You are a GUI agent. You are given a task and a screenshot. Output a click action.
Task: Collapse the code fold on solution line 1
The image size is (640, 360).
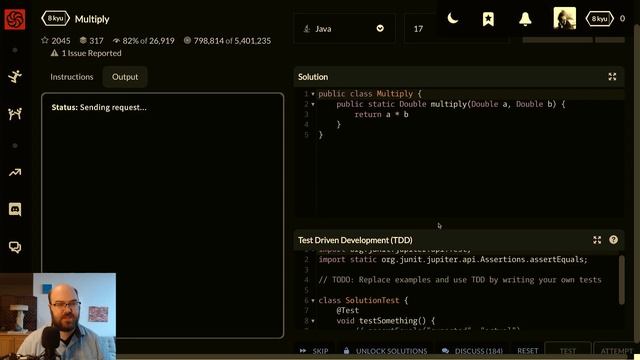coord(313,94)
